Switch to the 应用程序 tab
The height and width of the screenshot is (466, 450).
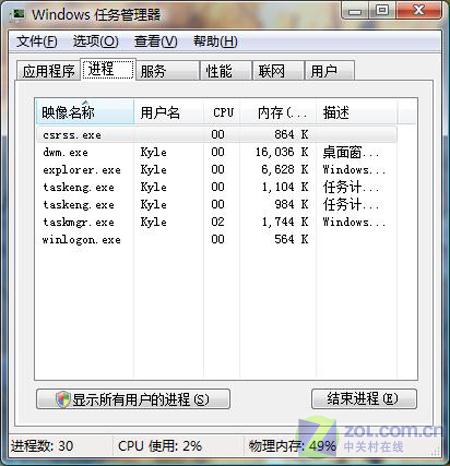(x=48, y=71)
